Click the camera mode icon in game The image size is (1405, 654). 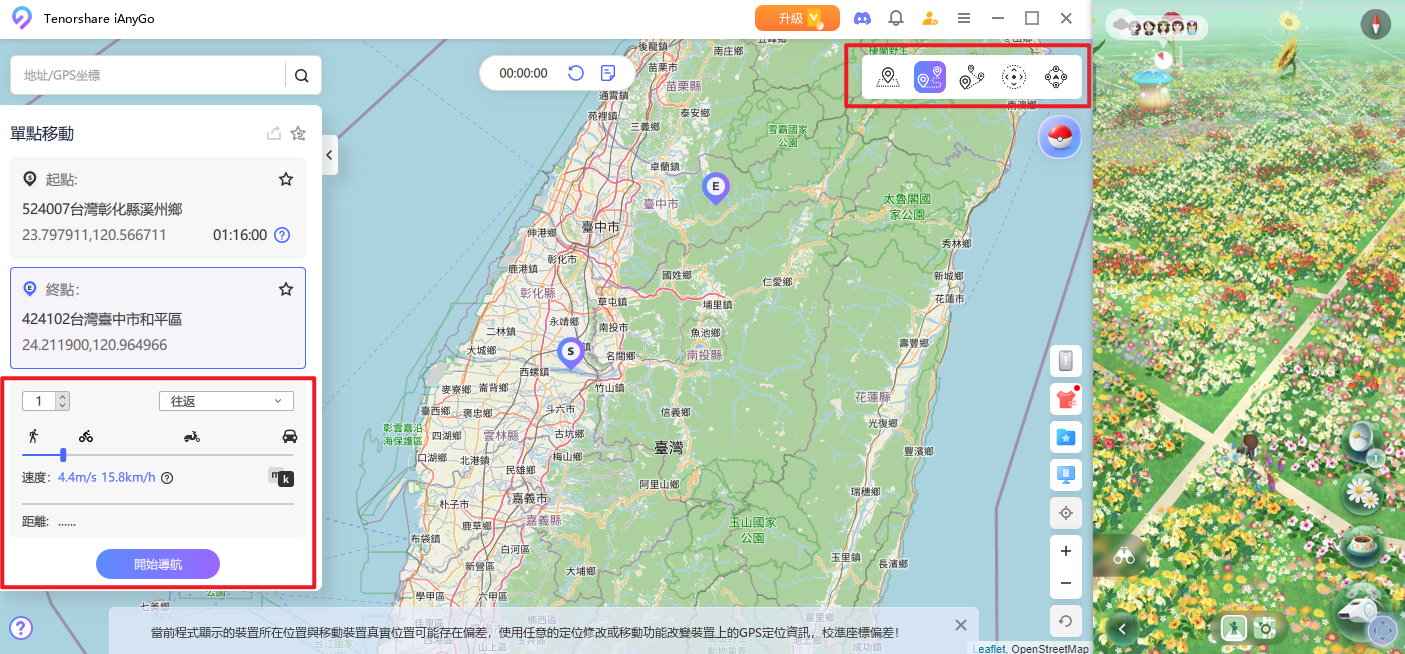coord(1266,628)
